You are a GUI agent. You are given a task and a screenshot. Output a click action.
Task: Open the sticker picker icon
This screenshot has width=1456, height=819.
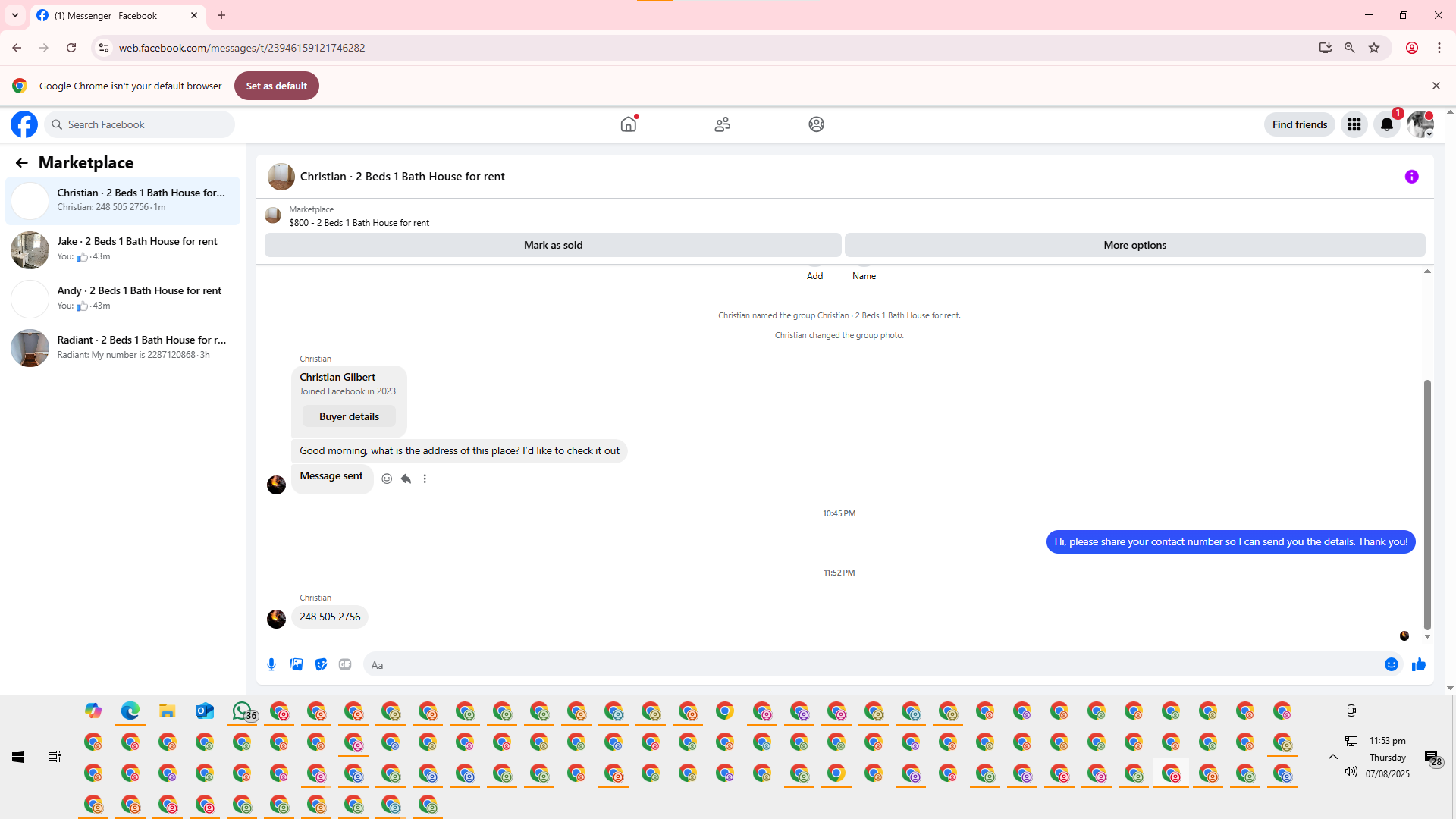(x=322, y=665)
